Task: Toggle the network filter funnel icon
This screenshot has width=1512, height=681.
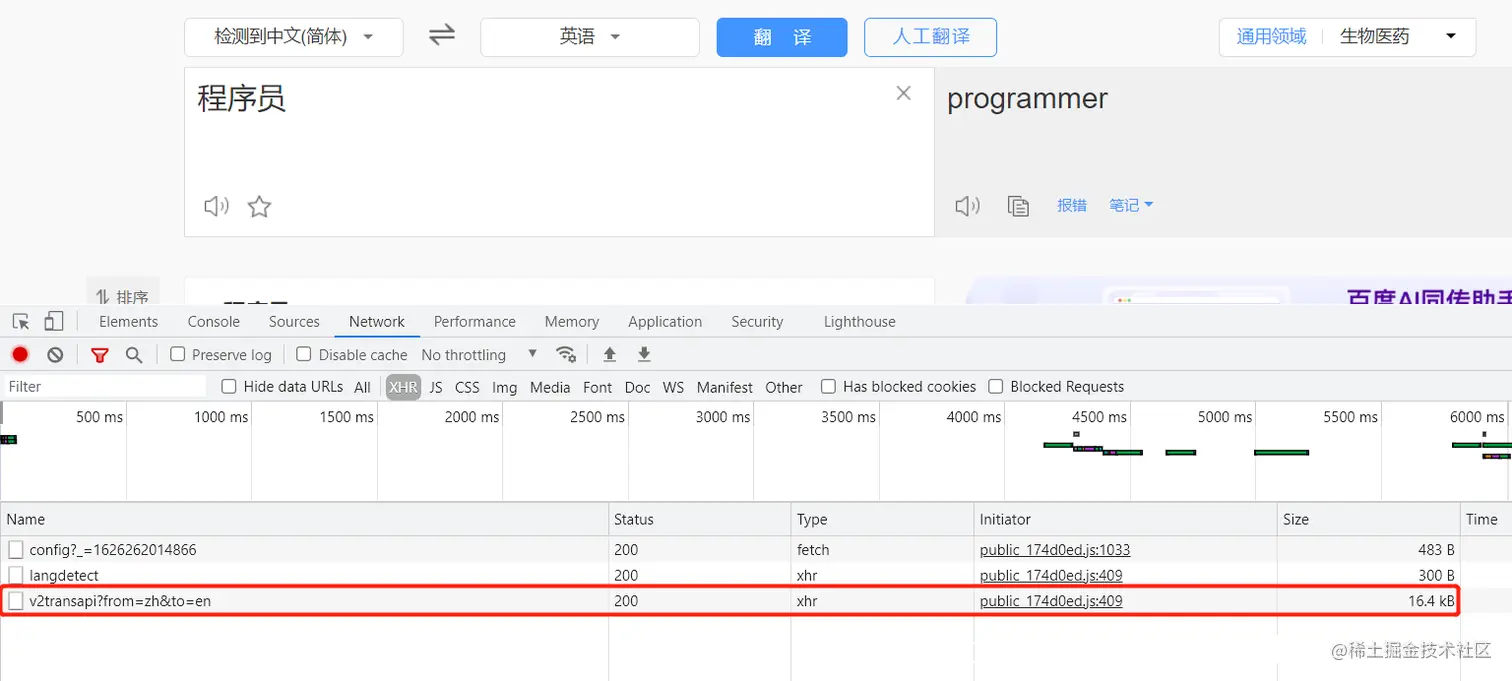Action: click(x=99, y=355)
